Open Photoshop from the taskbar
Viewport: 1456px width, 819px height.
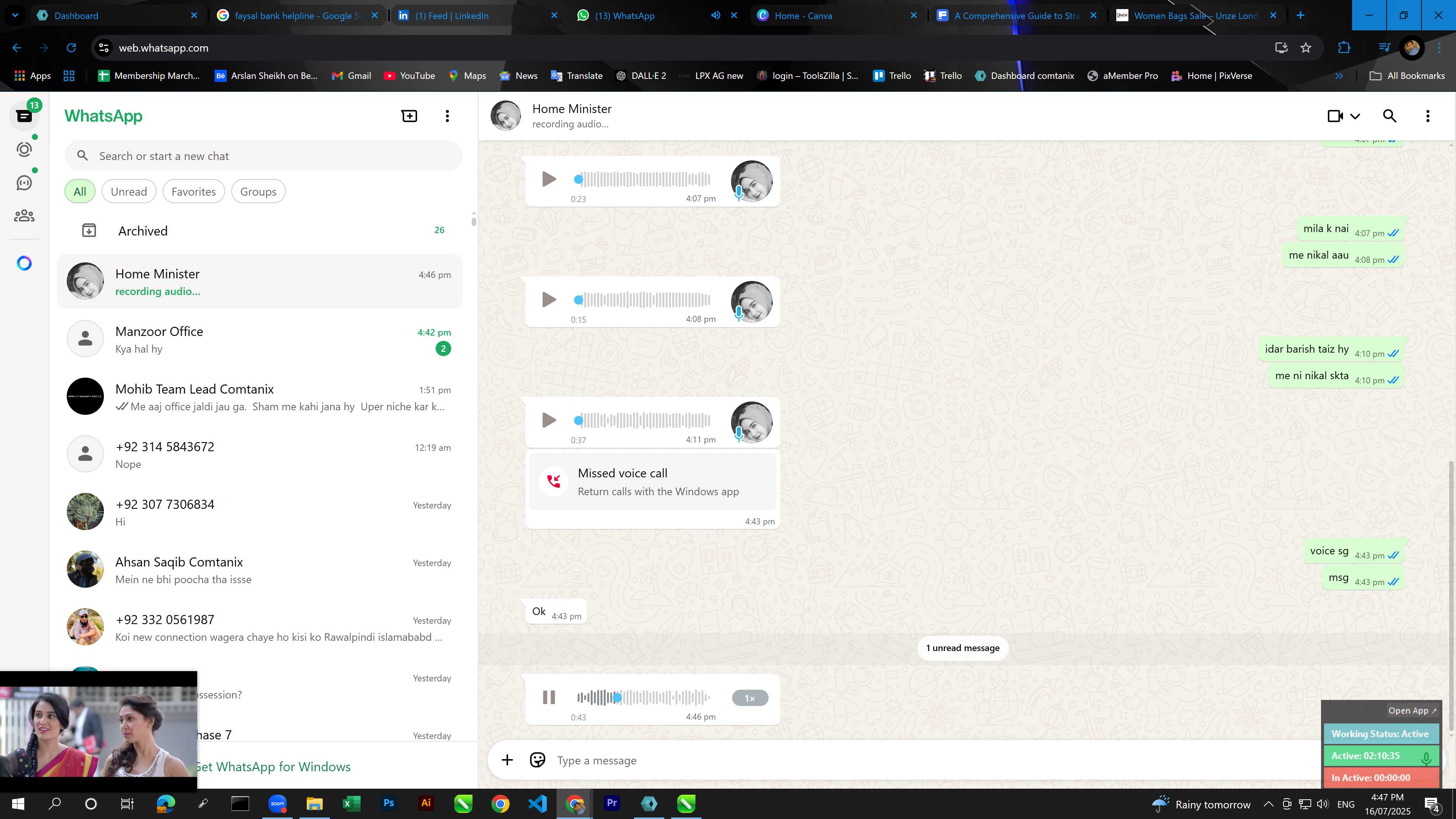(x=389, y=803)
